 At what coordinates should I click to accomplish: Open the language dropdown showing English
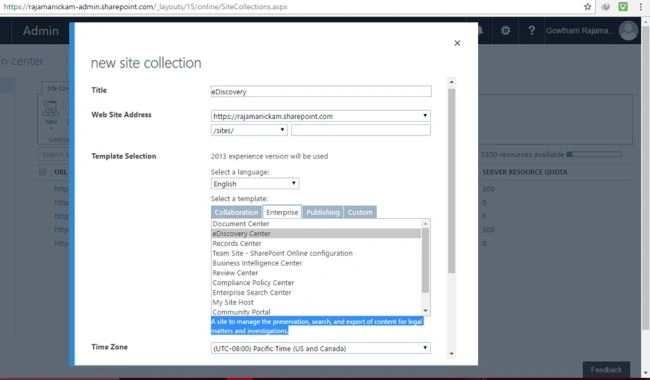(255, 184)
